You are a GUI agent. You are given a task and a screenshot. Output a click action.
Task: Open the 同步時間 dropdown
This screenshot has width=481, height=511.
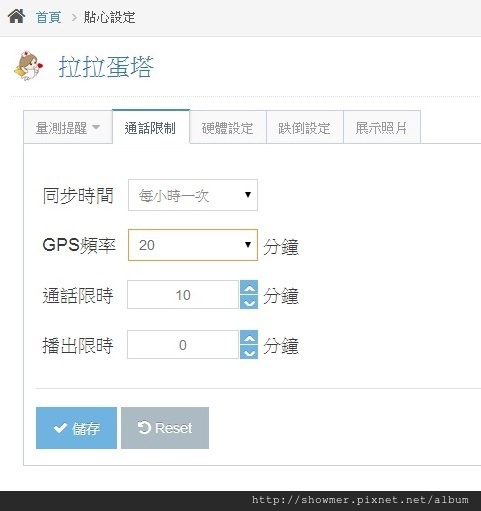[x=193, y=195]
